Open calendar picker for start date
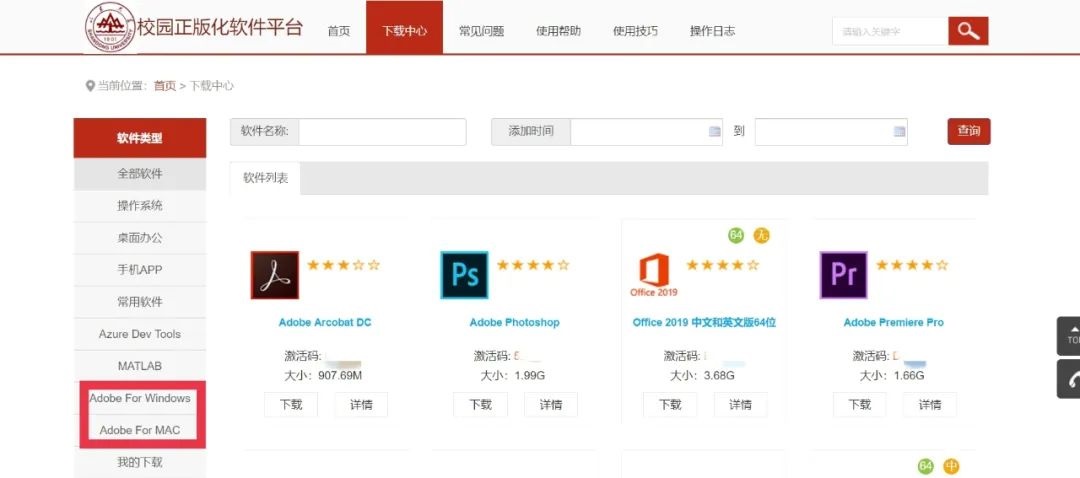The image size is (1080, 478). point(714,132)
